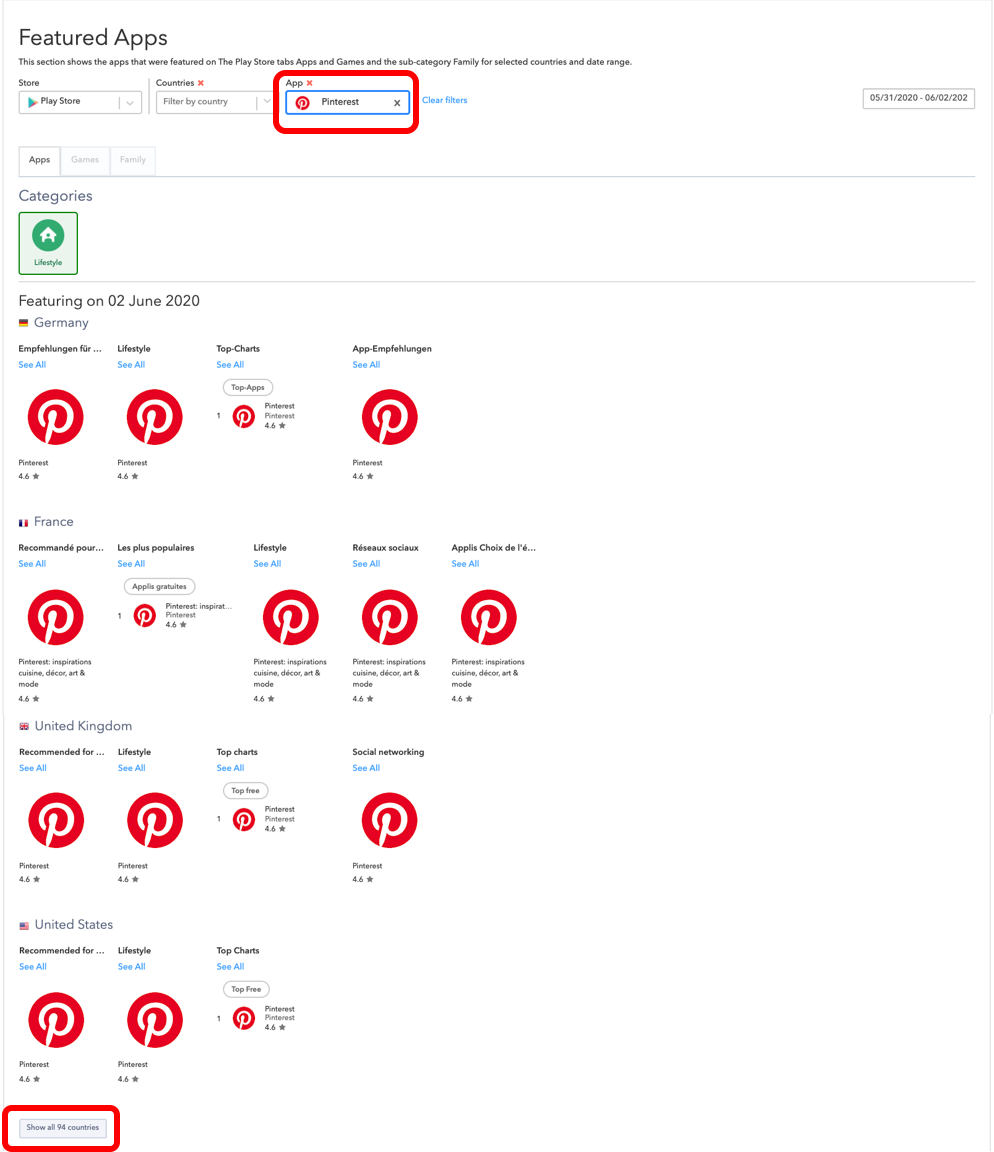
Task: Click Pinterest icon under Empfehlungen für
Action: pyautogui.click(x=55, y=417)
